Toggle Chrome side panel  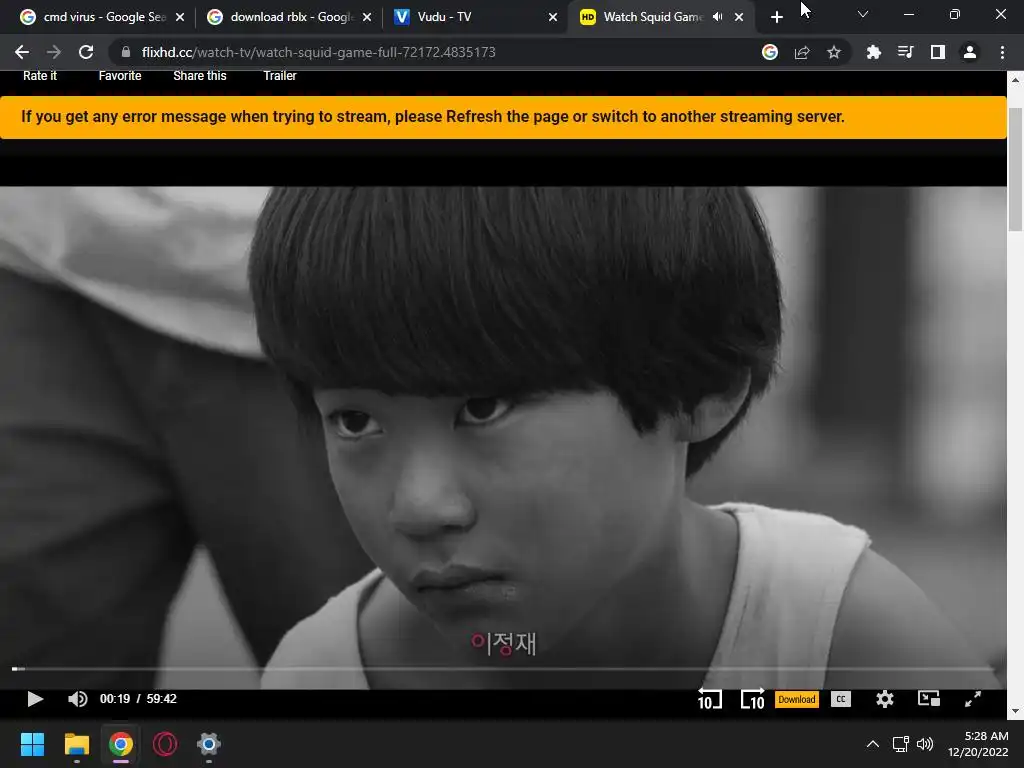(x=938, y=52)
